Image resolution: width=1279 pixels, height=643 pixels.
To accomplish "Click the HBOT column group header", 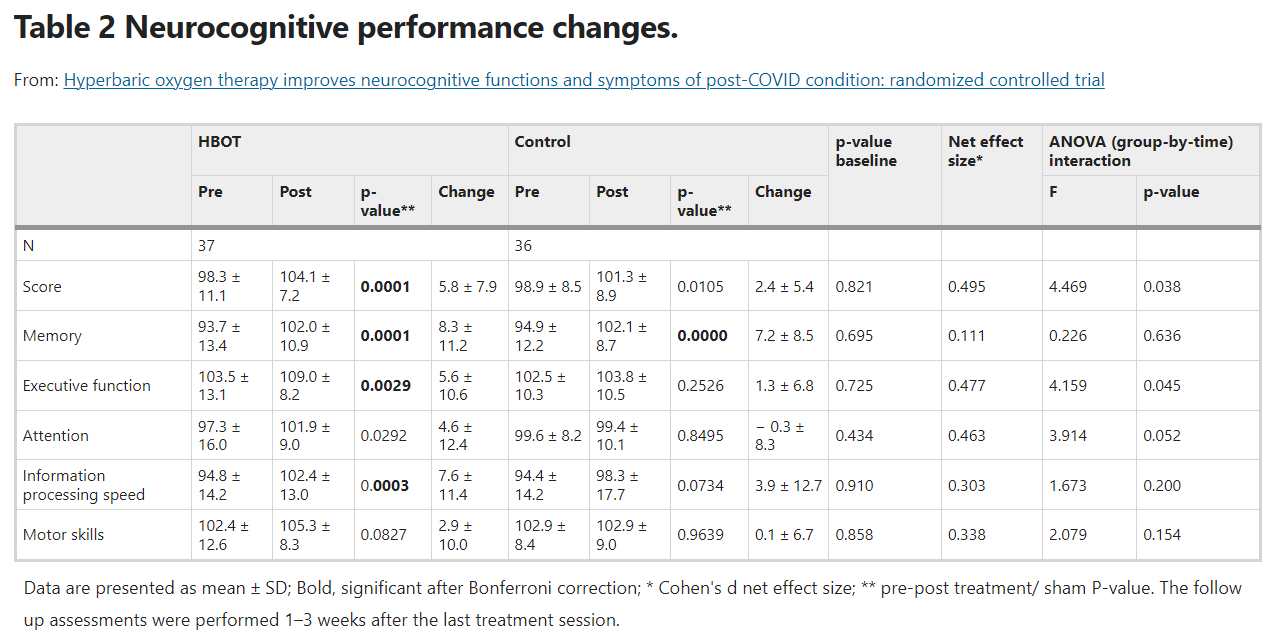I will tap(219, 142).
